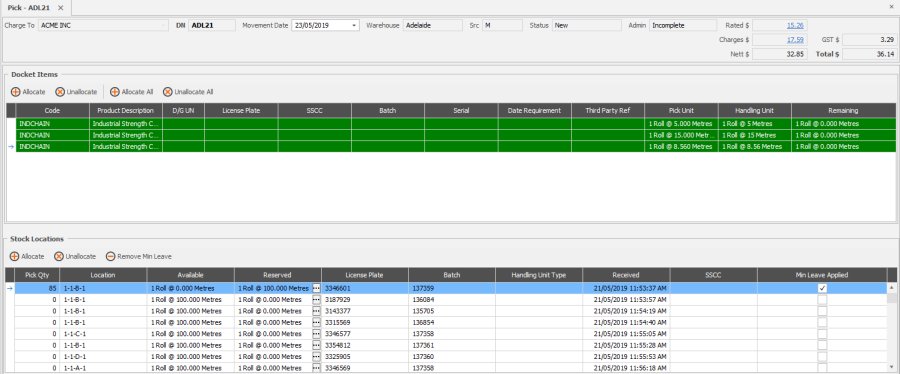The image size is (900, 374).
Task: Sort by Min Leave Applied column header
Action: 822,275
